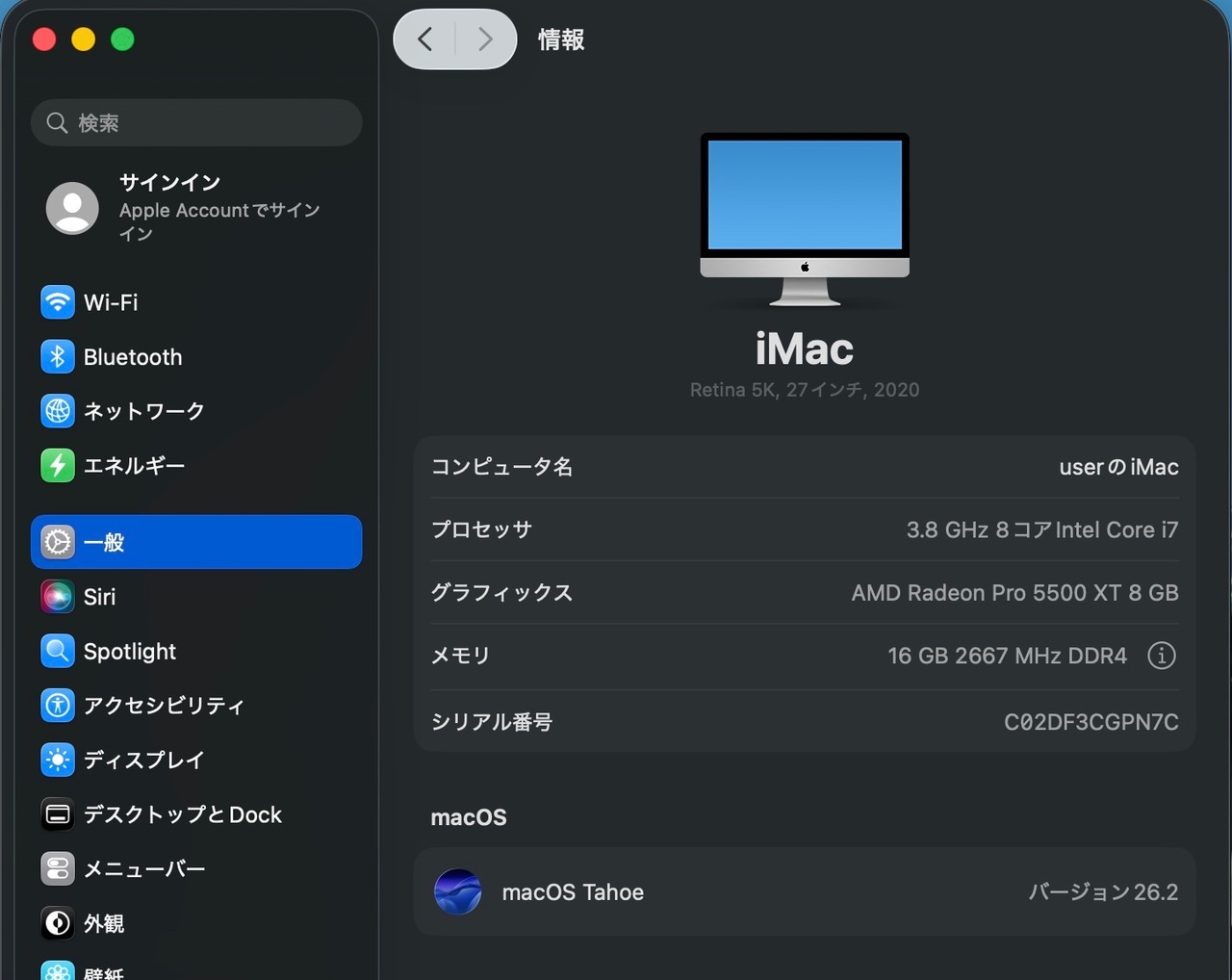1232x980 pixels.
Task: Click the macOS section heading
Action: point(469,817)
